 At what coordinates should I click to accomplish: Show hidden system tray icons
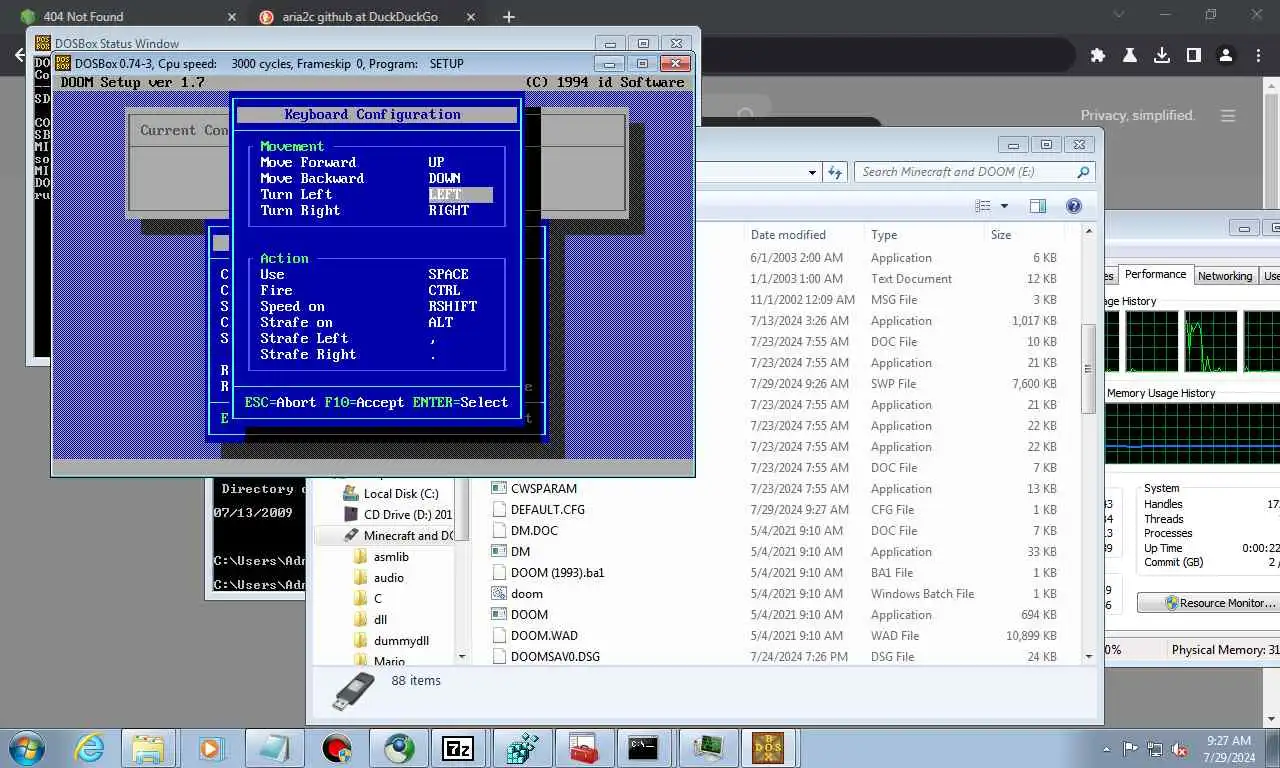pyautogui.click(x=1107, y=748)
